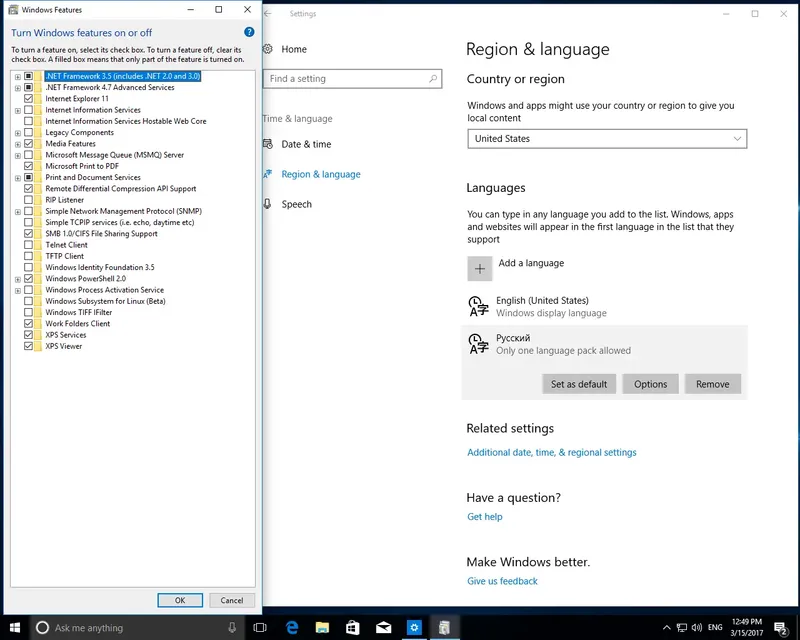Open Microsoft Store from the taskbar
Viewport: 800px width, 640px height.
pos(352,628)
